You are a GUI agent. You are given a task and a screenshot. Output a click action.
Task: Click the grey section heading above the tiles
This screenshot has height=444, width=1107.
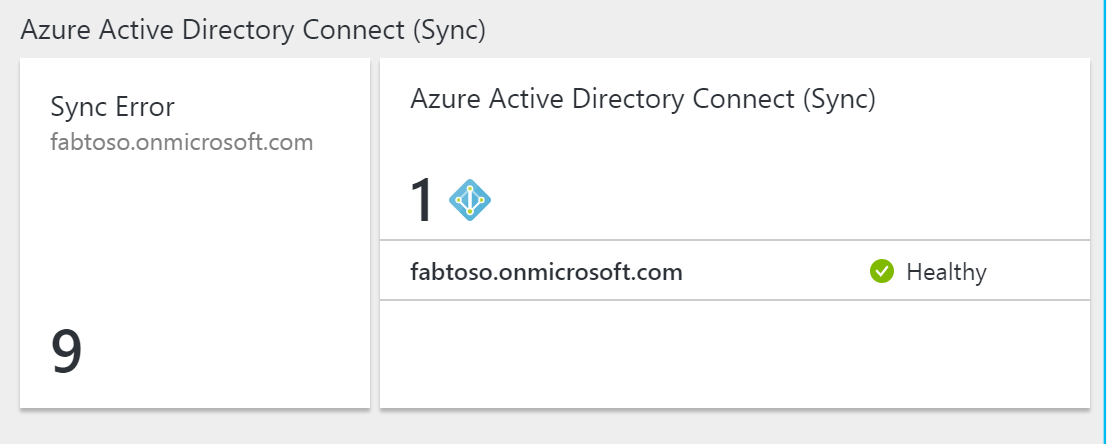click(x=253, y=30)
